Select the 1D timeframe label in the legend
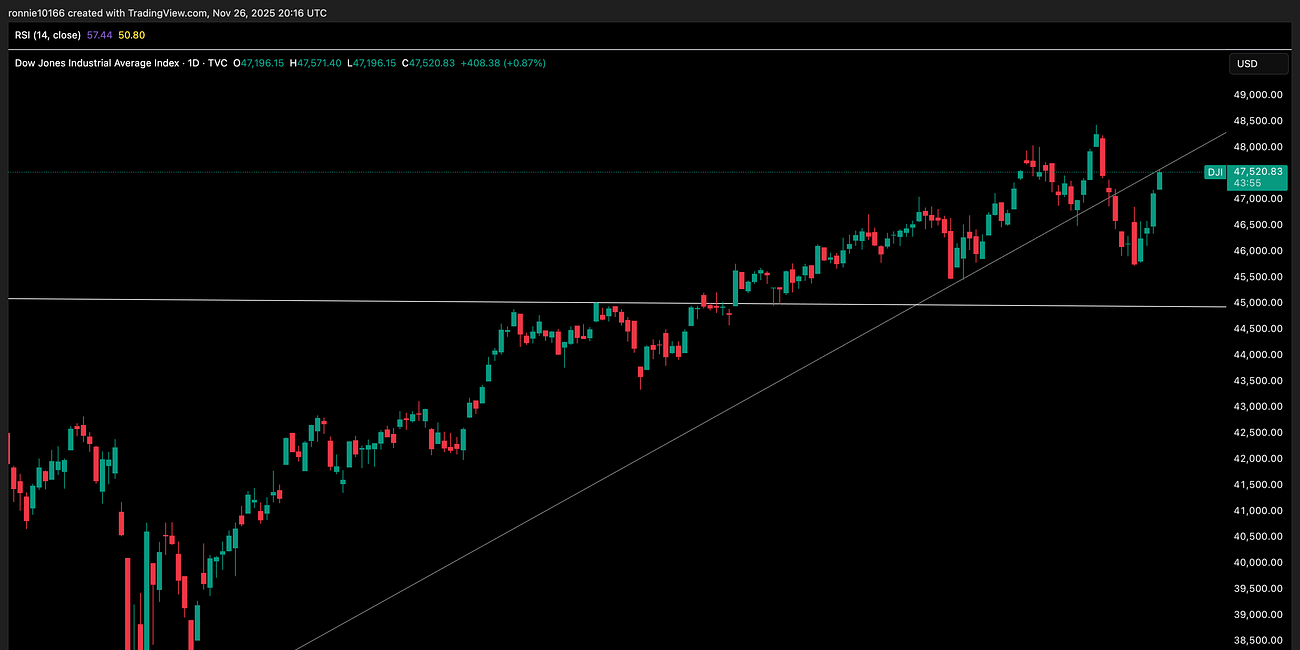Image resolution: width=1300 pixels, height=650 pixels. [x=194, y=62]
